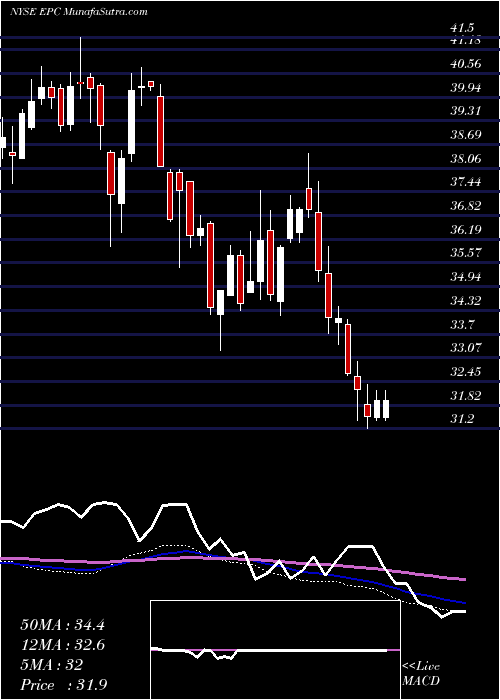Click the 50MA : 34.4 readout
Screen dimensions: 500x700
[62, 625]
